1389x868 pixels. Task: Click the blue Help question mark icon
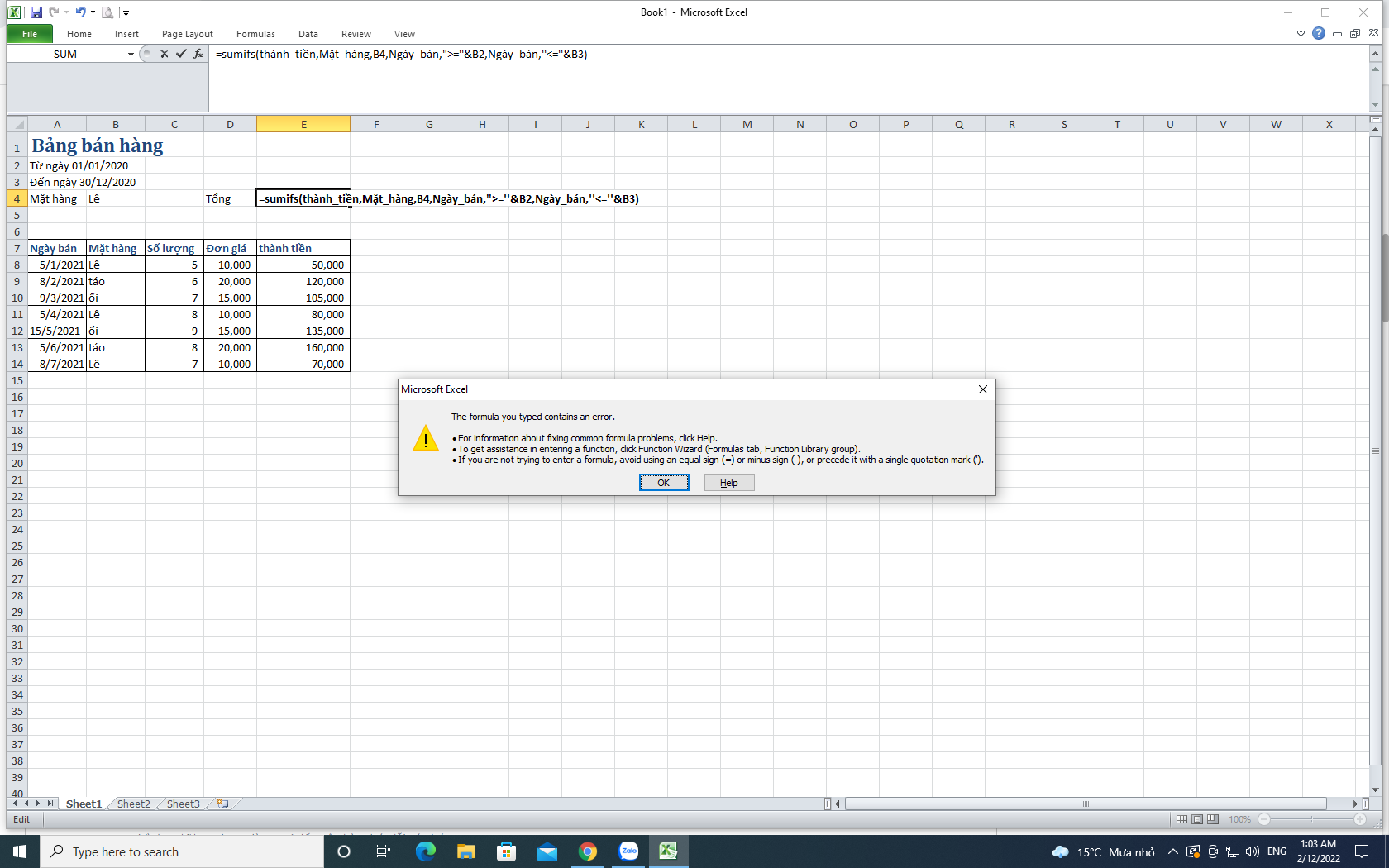point(1319,33)
